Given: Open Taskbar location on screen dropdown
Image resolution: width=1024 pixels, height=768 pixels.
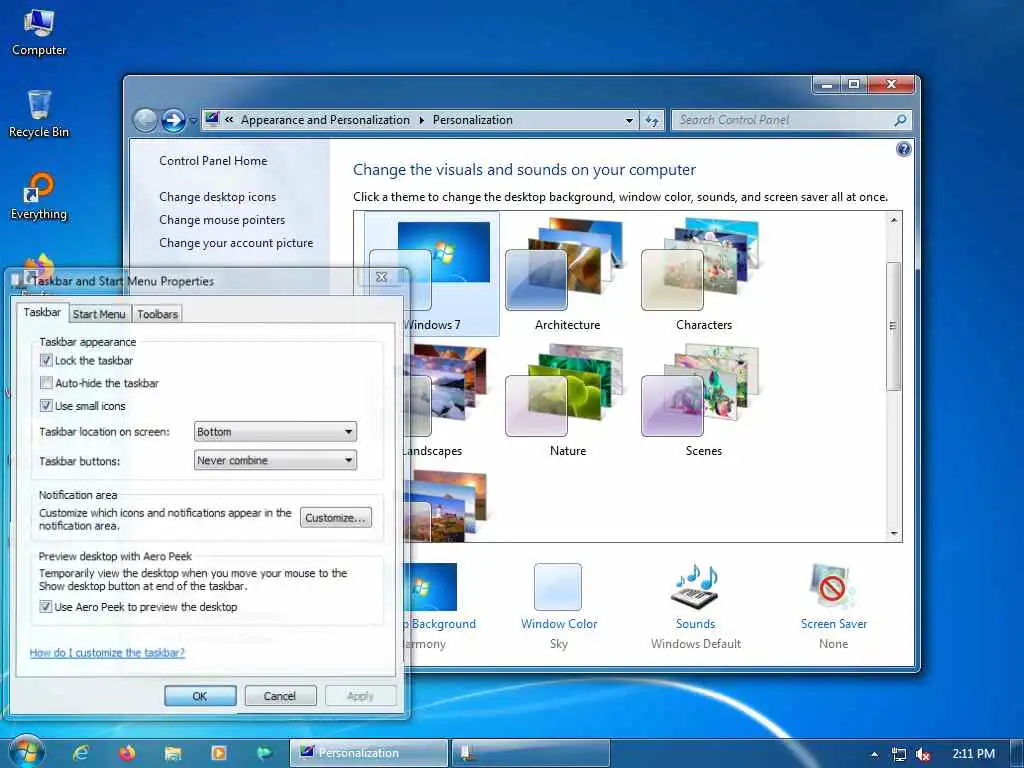Looking at the screenshot, I should (x=275, y=432).
